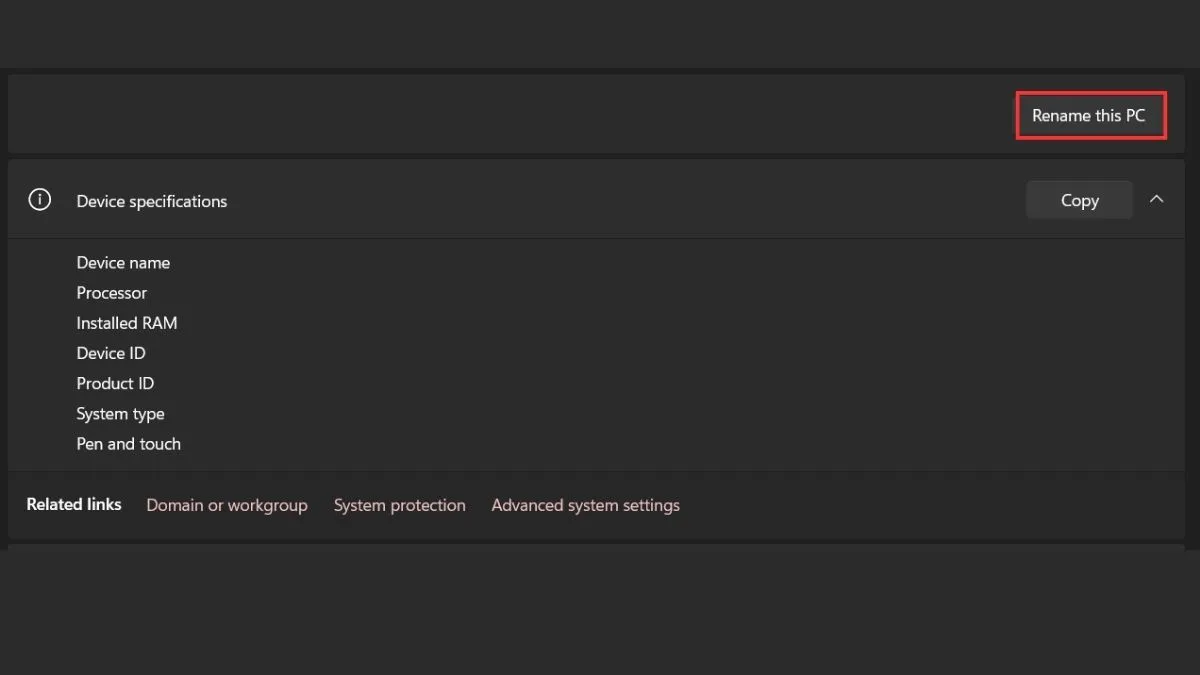Screen dimensions: 1200x675
Task: Click the Processor label
Action: 112,293
